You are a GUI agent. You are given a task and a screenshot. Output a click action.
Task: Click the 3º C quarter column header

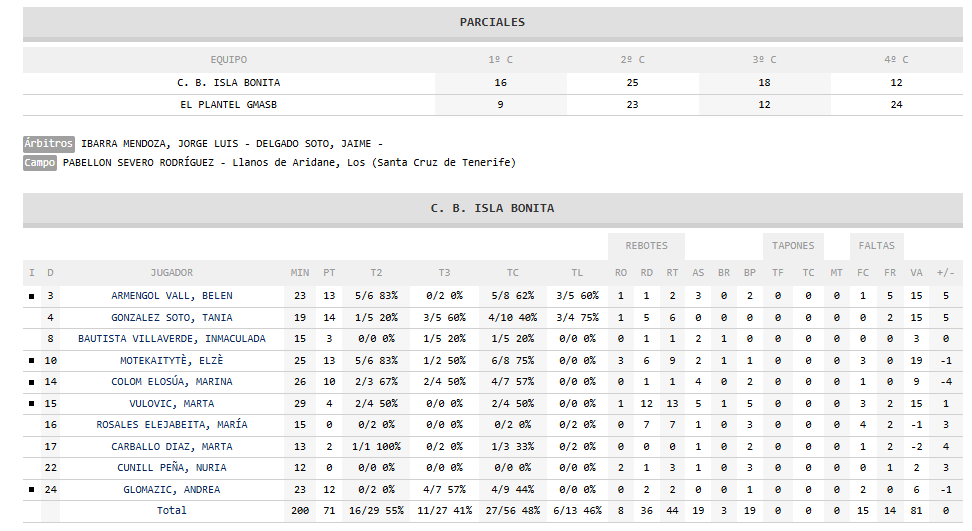[764, 60]
